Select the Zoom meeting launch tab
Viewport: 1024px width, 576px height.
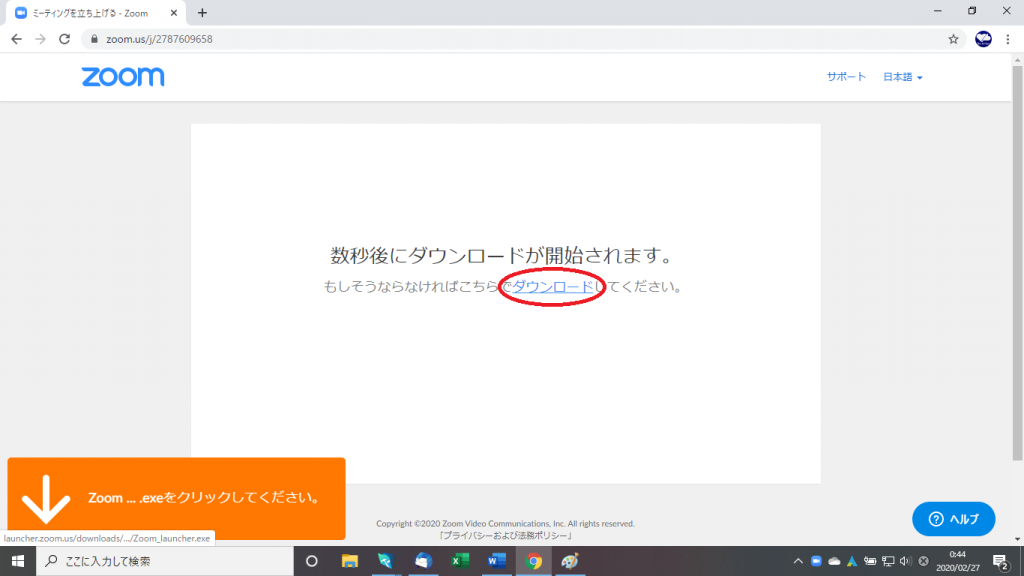tap(95, 12)
